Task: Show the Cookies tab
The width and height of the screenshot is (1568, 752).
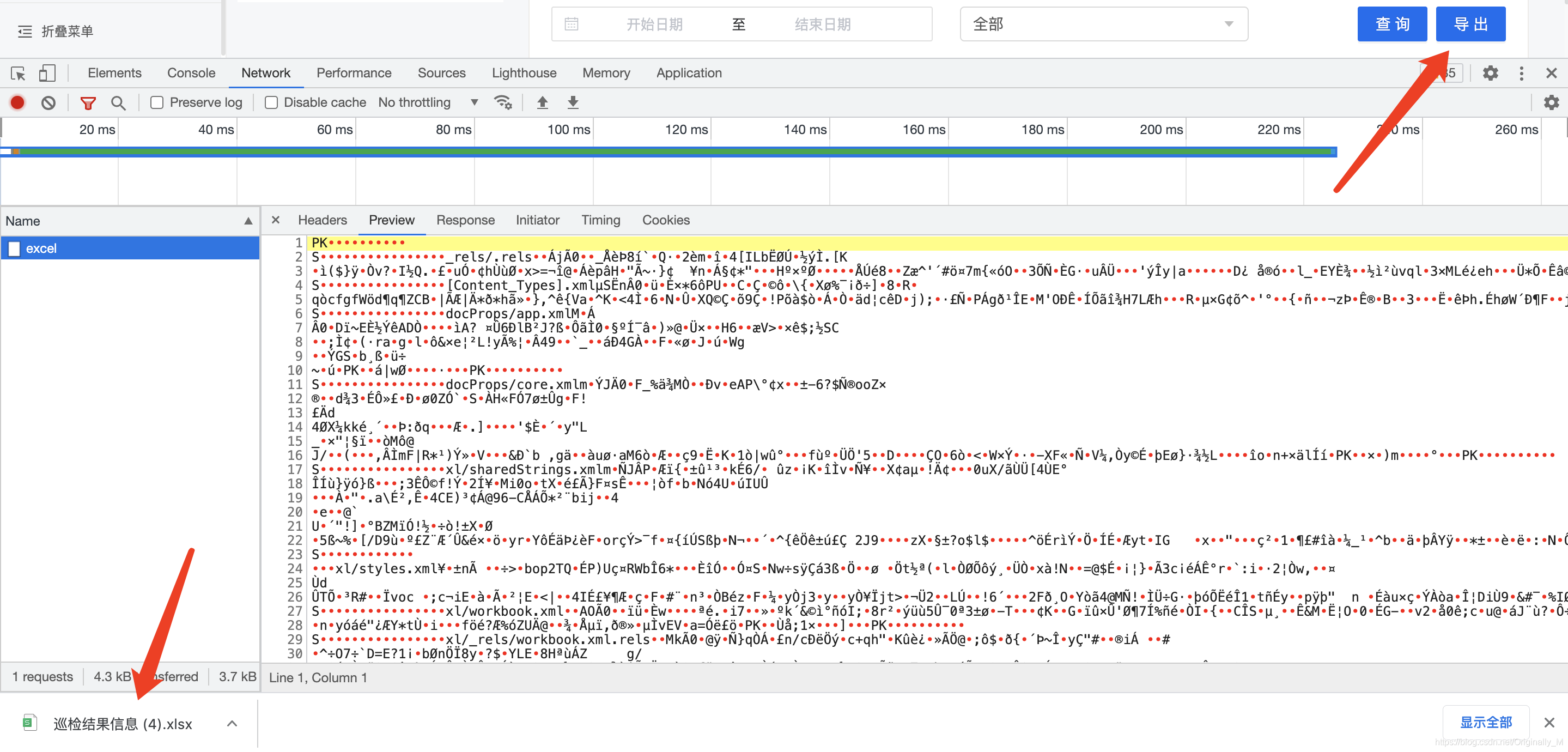Action: click(x=666, y=220)
